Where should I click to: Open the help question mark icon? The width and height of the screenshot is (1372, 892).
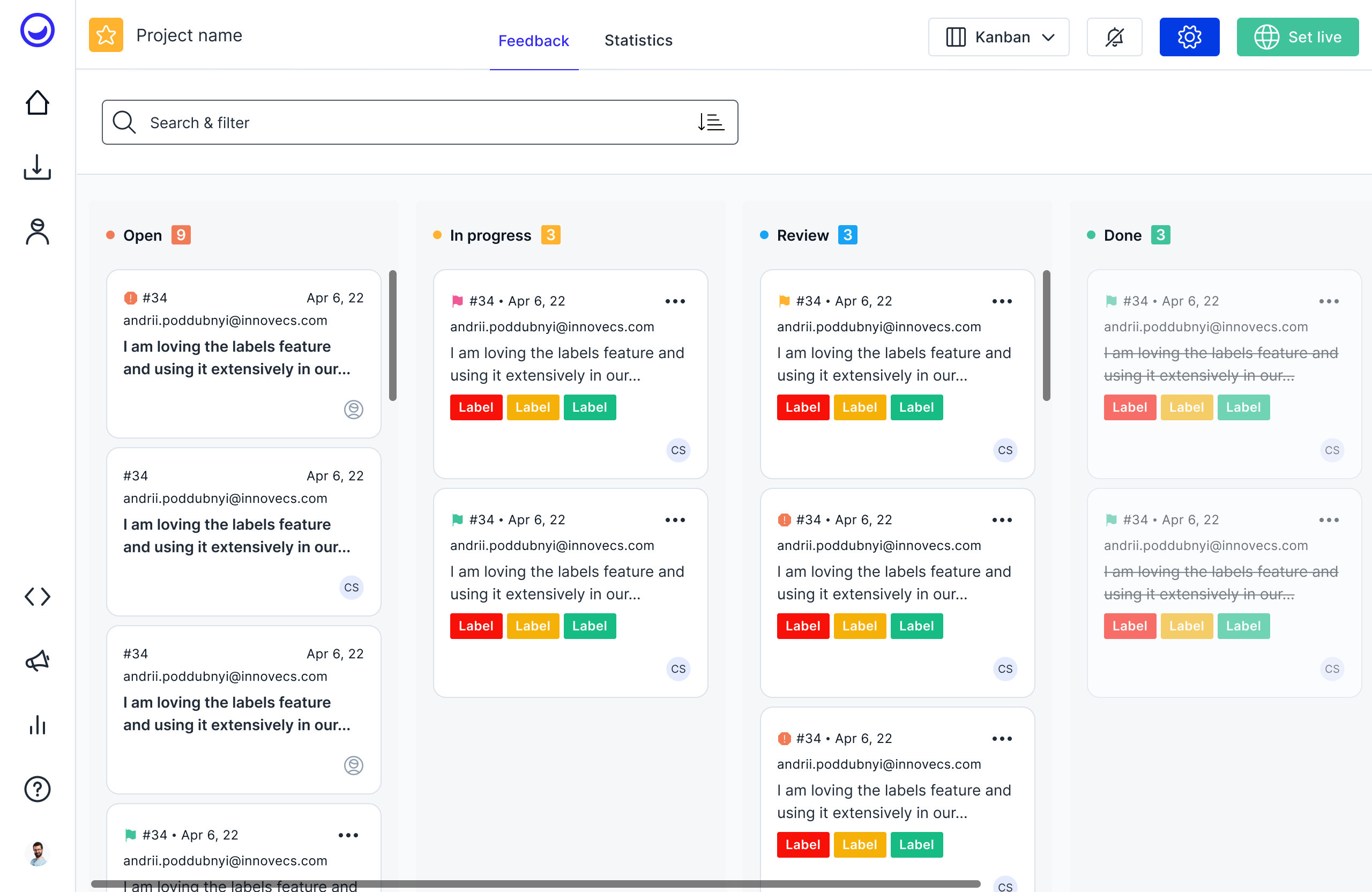pyautogui.click(x=38, y=789)
